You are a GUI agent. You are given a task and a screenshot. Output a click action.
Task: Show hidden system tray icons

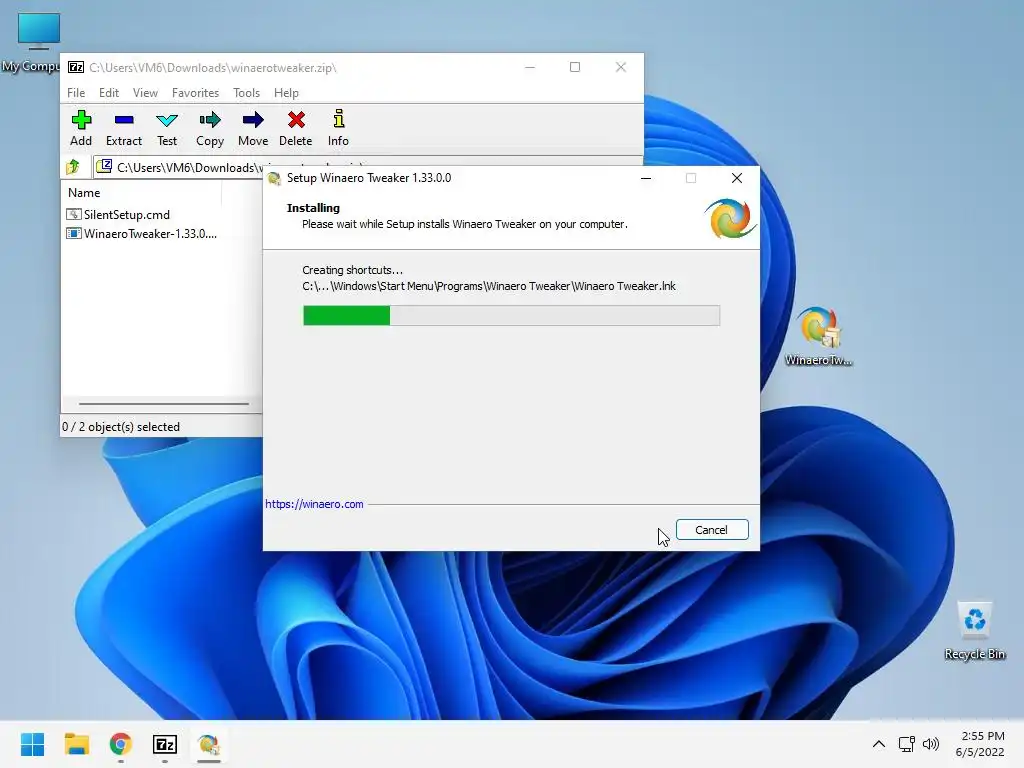click(879, 744)
